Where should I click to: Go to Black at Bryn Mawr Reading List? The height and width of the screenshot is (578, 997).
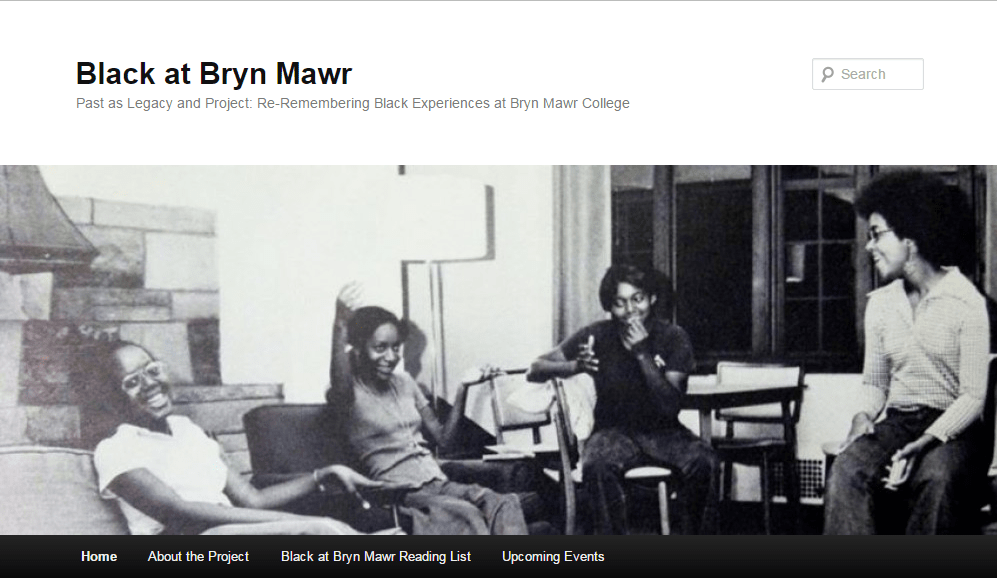coord(376,556)
